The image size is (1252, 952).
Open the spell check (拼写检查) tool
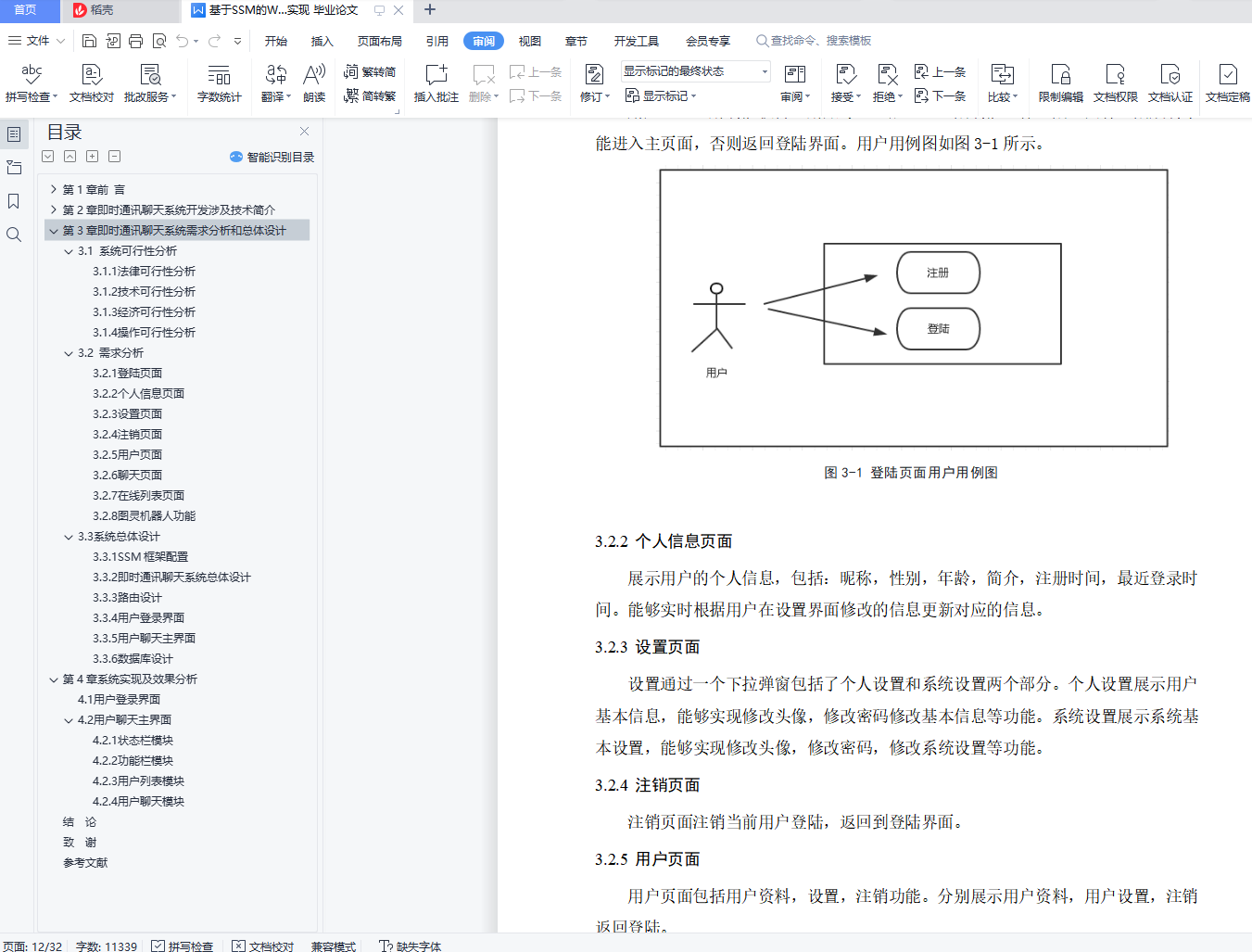coord(32,83)
